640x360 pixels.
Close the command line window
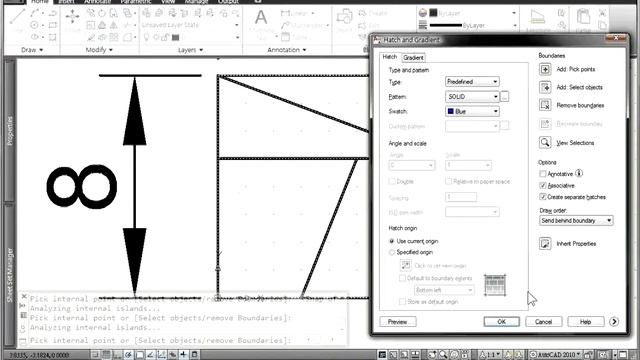[x=24, y=296]
